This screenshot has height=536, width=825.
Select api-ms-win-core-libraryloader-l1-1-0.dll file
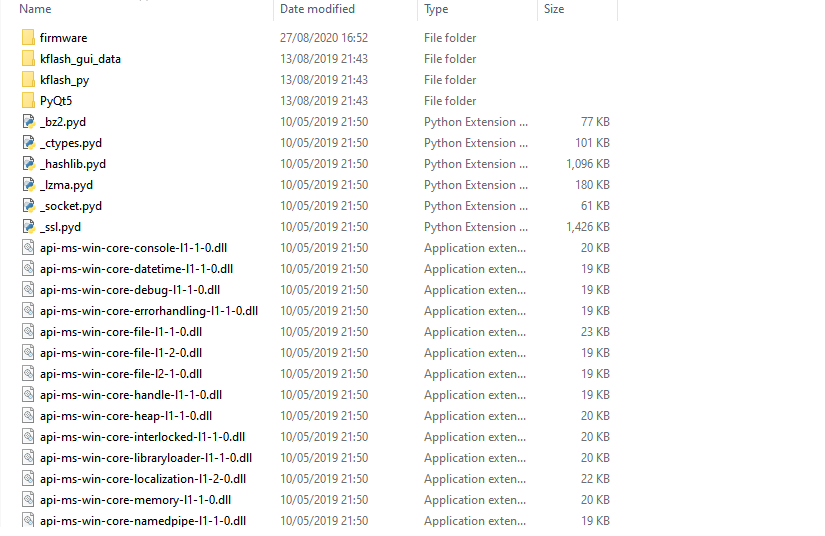[145, 458]
